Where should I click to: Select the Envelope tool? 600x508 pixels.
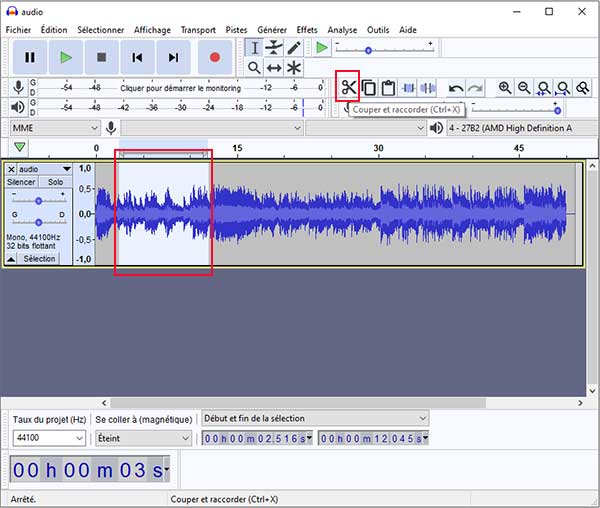point(274,48)
